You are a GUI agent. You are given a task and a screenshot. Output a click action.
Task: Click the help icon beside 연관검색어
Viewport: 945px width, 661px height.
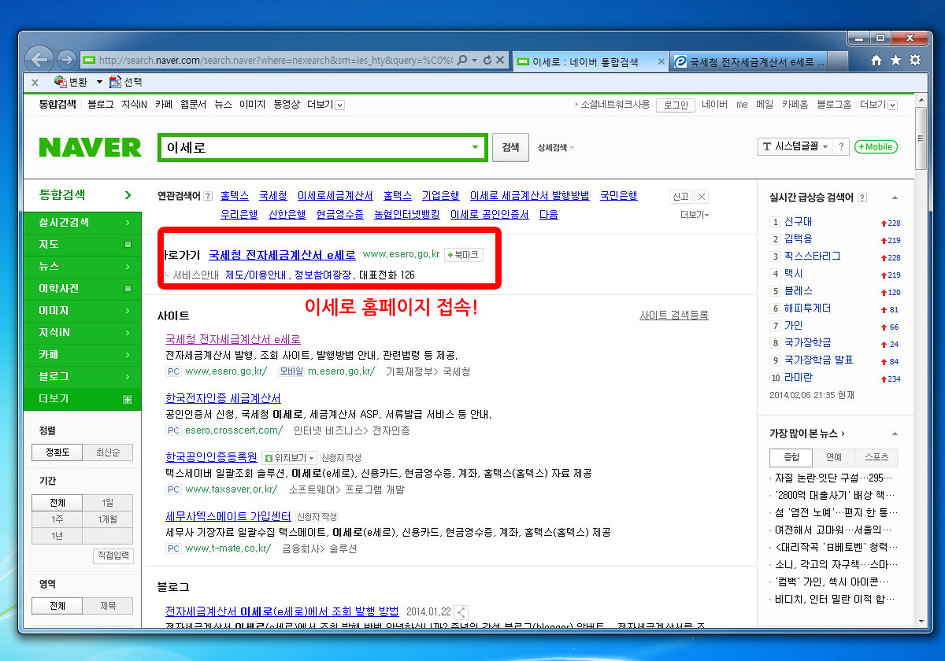point(208,196)
